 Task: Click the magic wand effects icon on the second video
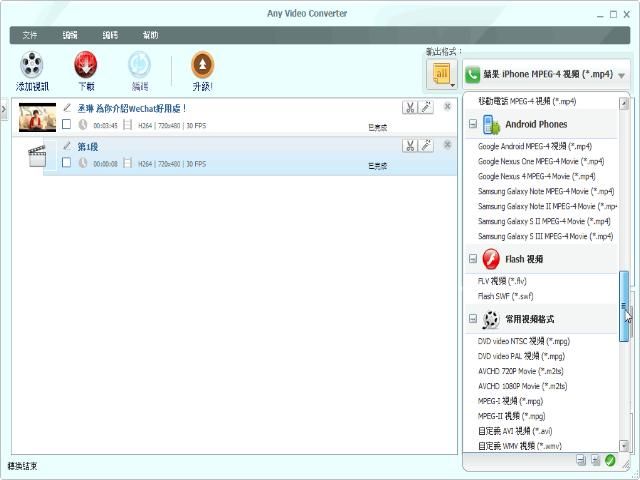point(426,146)
